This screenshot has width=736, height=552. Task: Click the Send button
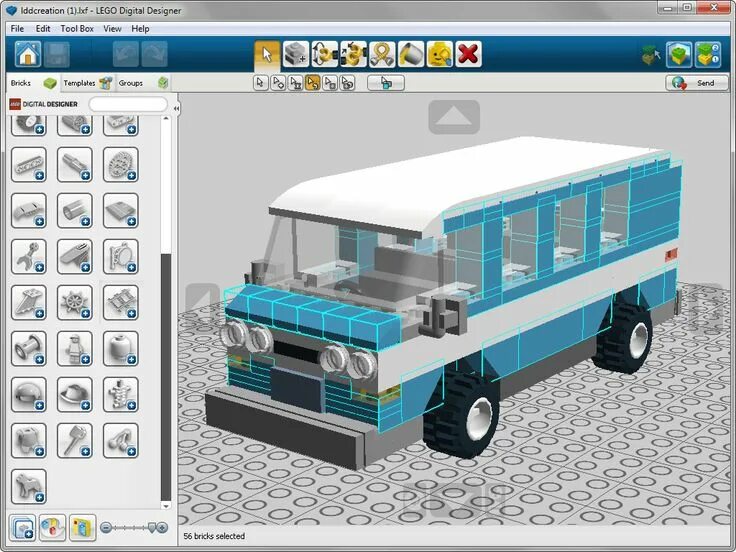pos(697,83)
